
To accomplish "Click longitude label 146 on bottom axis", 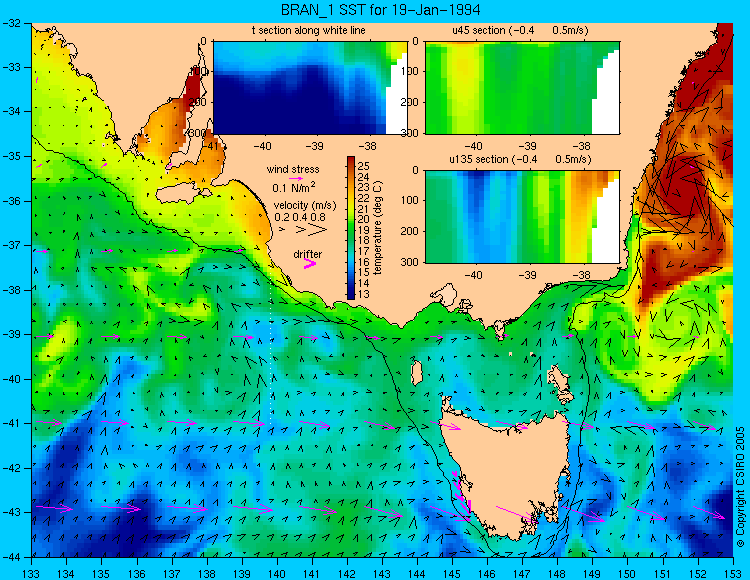I will [487, 573].
